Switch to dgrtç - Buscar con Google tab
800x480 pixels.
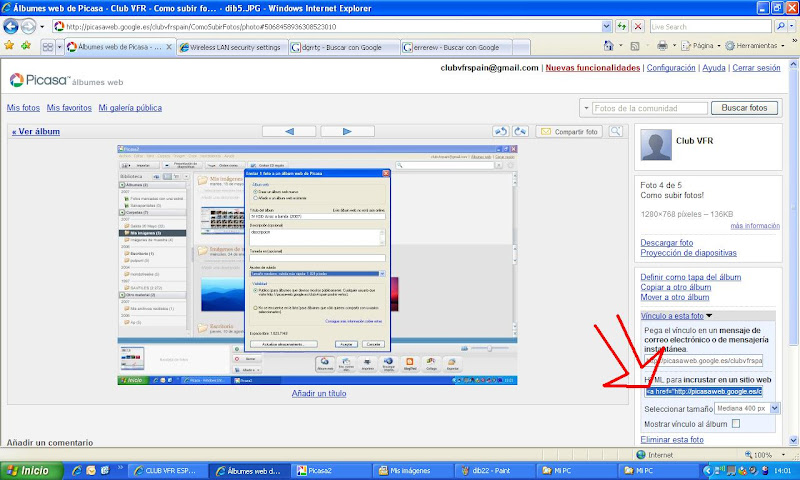point(344,47)
